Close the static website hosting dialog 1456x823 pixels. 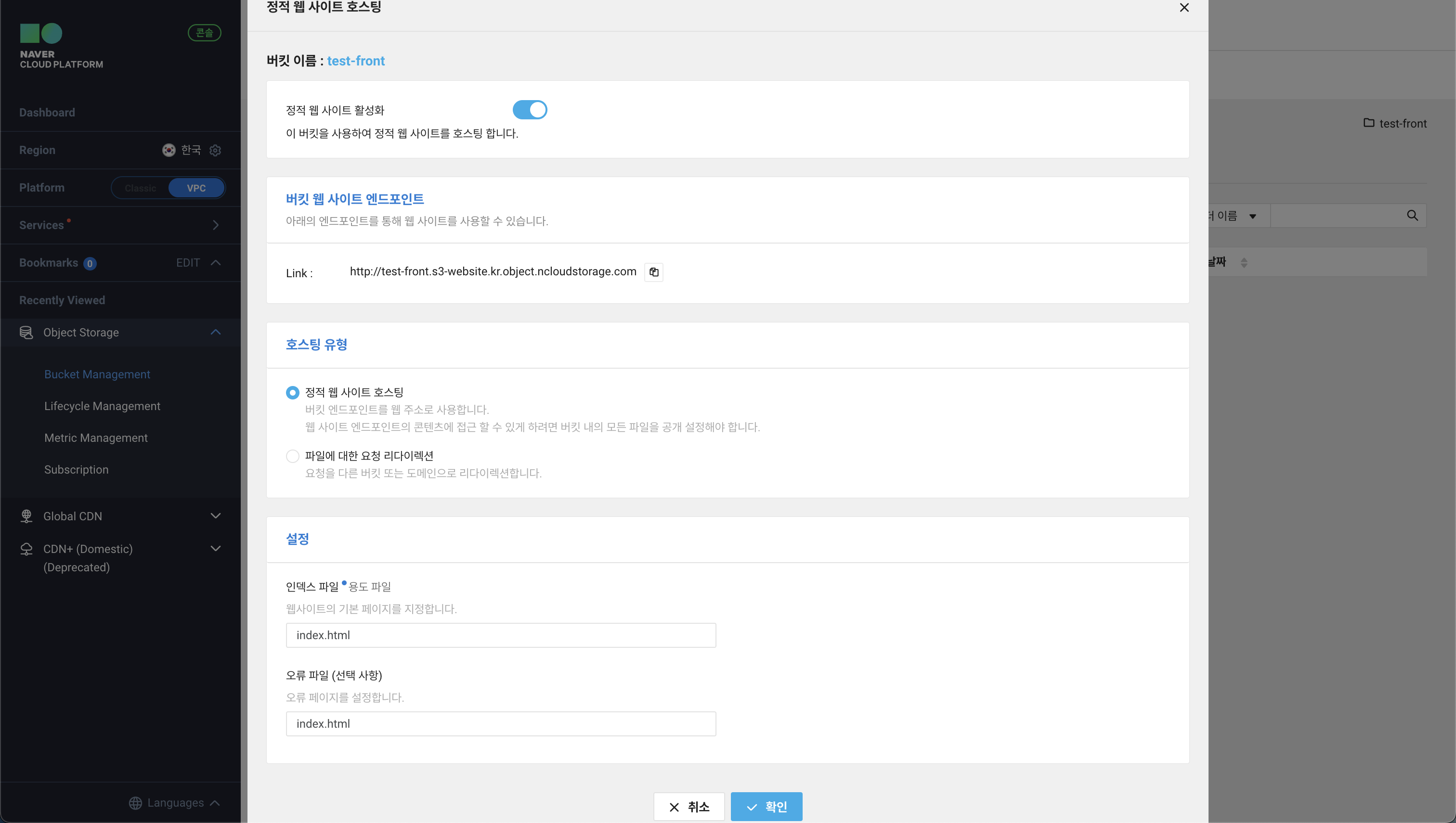point(1184,8)
